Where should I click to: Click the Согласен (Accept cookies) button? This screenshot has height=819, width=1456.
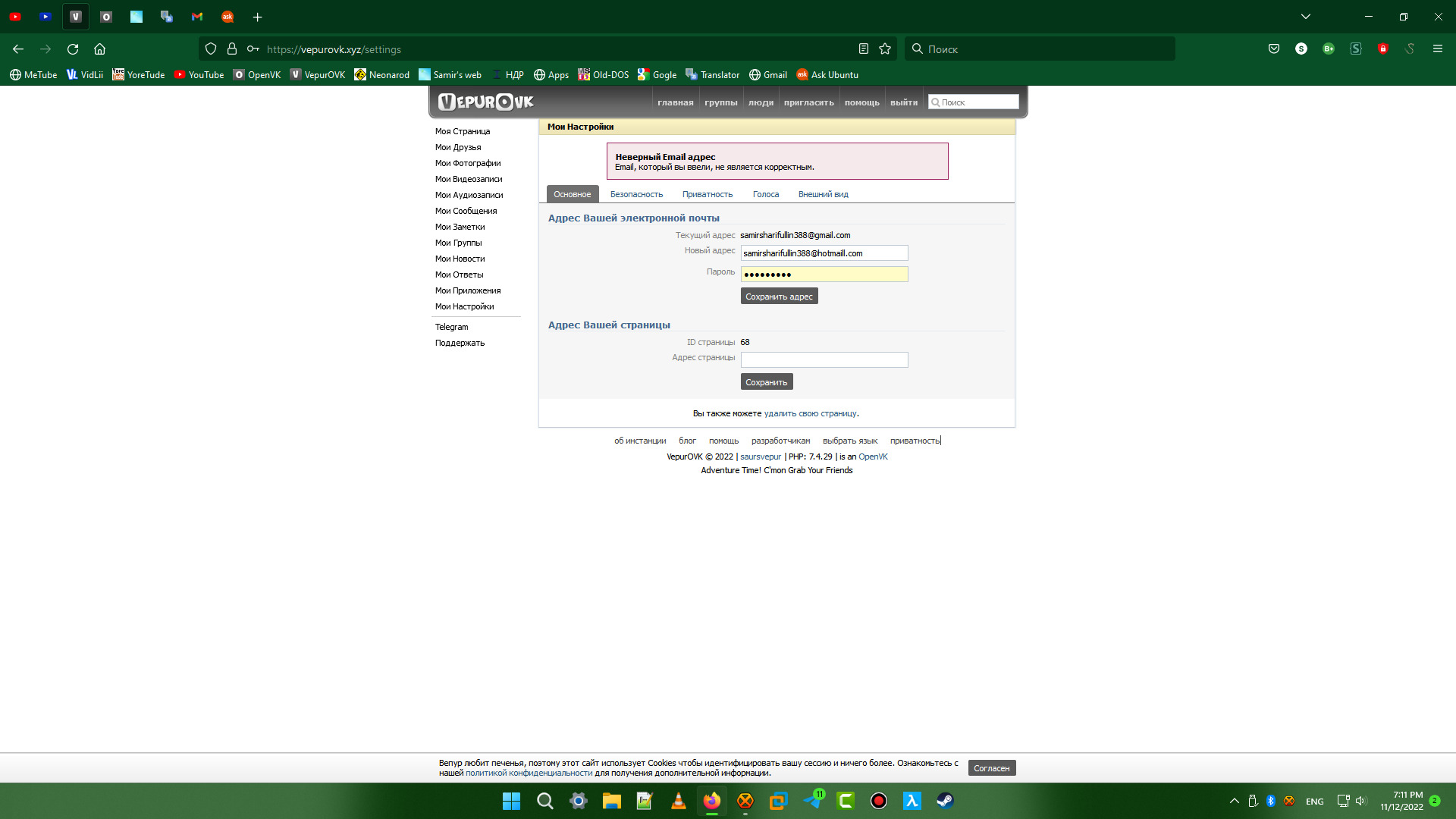click(993, 767)
